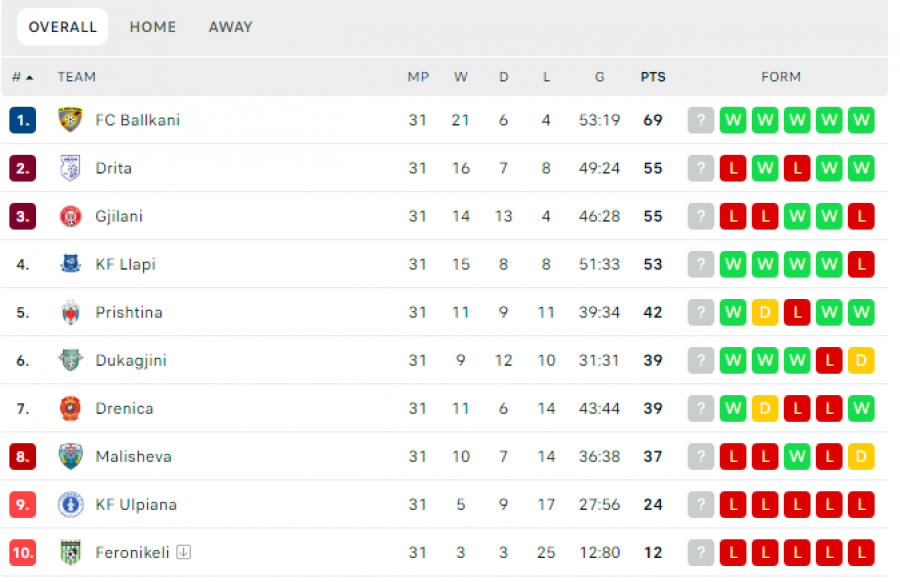Click Gjilani's most recent red loss badge
Image resolution: width=900 pixels, height=582 pixels.
(861, 216)
